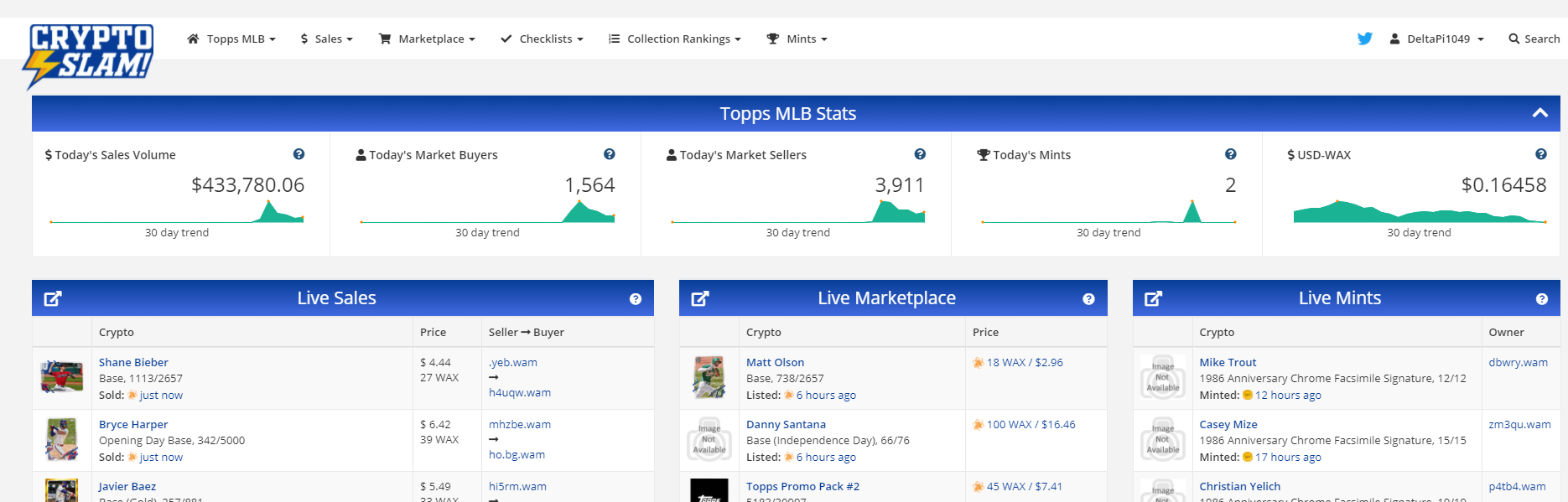View seller hi5rm.wam profile

(518, 486)
